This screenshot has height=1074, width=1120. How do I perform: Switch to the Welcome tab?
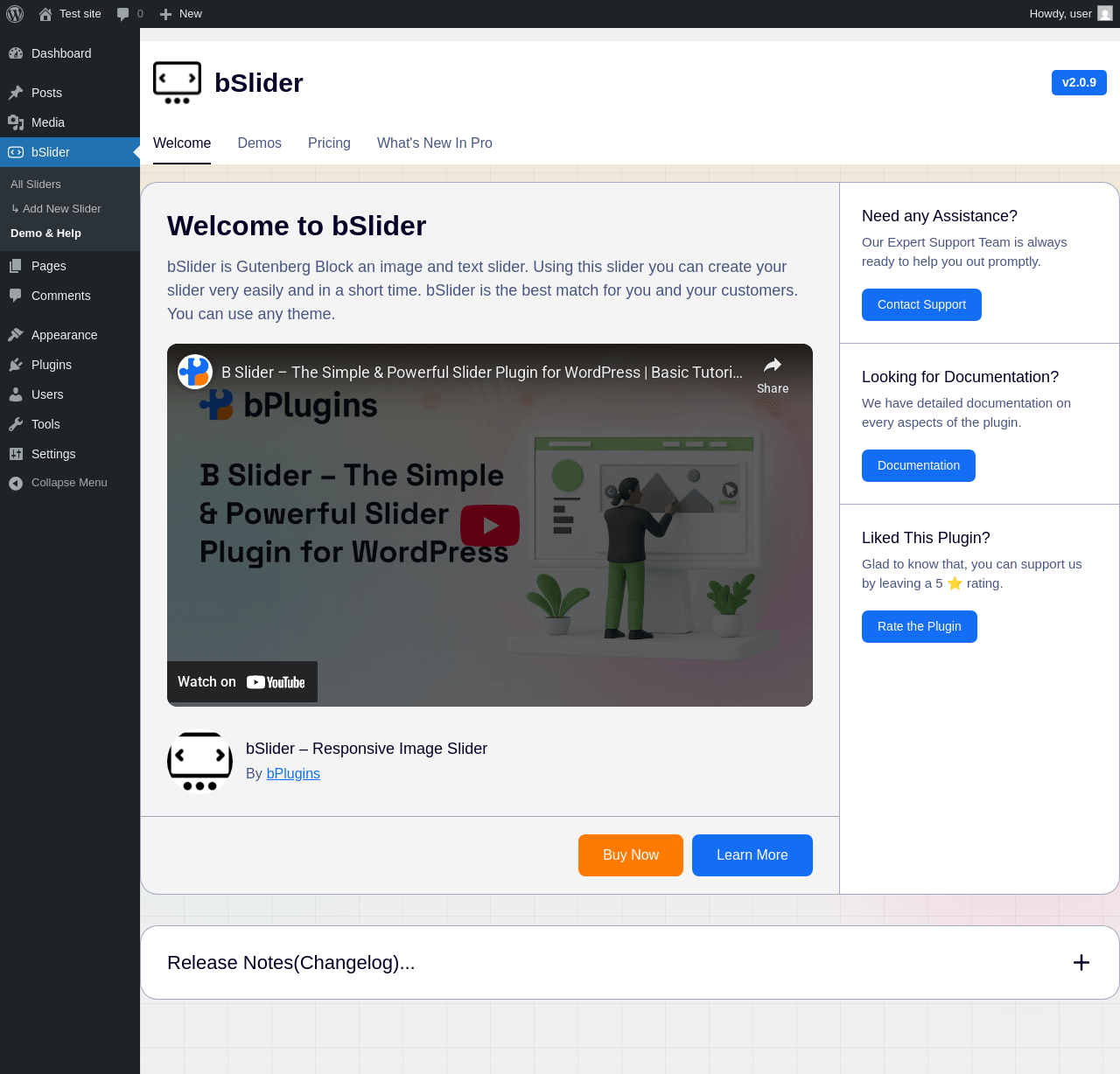click(182, 143)
